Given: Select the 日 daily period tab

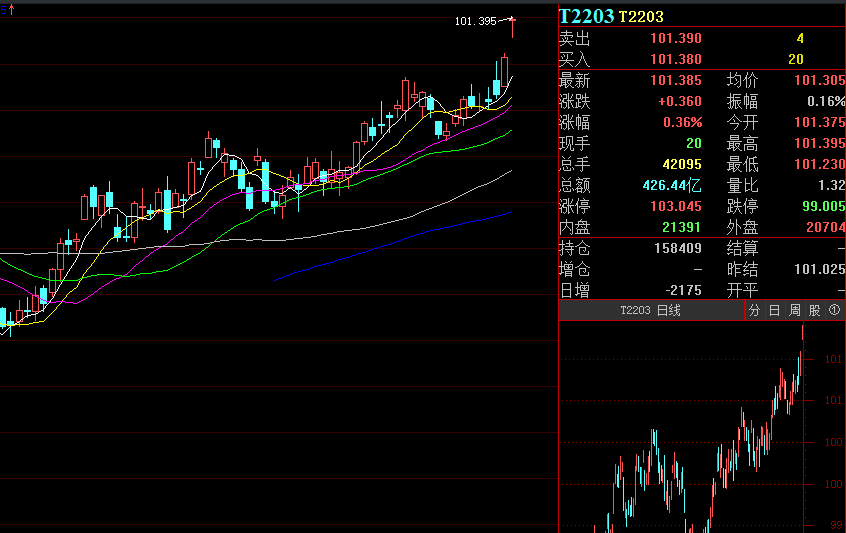Looking at the screenshot, I should pos(774,311).
